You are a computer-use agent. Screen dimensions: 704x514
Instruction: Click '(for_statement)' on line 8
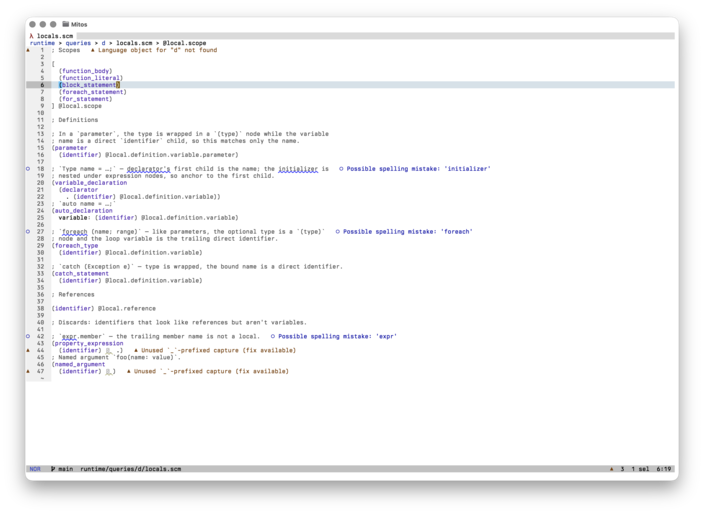point(85,99)
